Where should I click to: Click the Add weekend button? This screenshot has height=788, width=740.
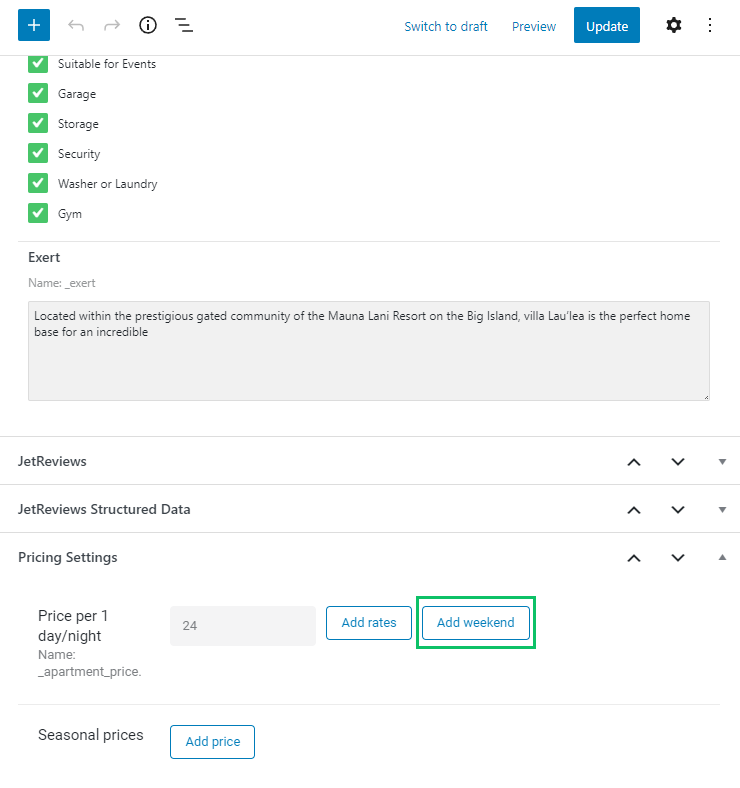tap(476, 623)
